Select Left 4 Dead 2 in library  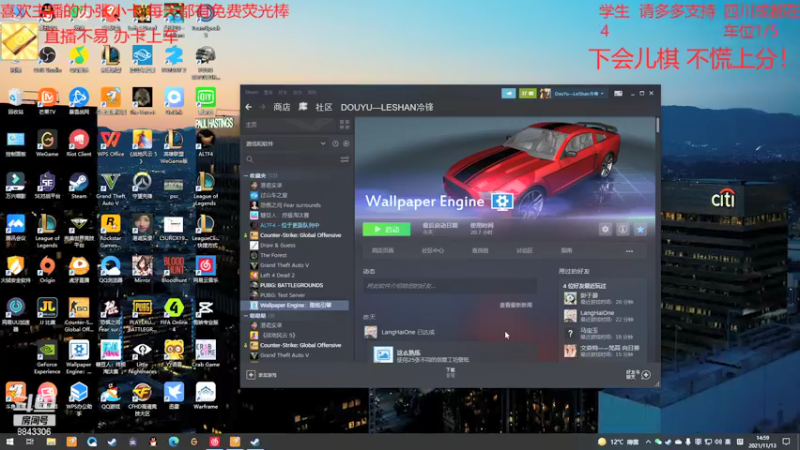coord(277,275)
